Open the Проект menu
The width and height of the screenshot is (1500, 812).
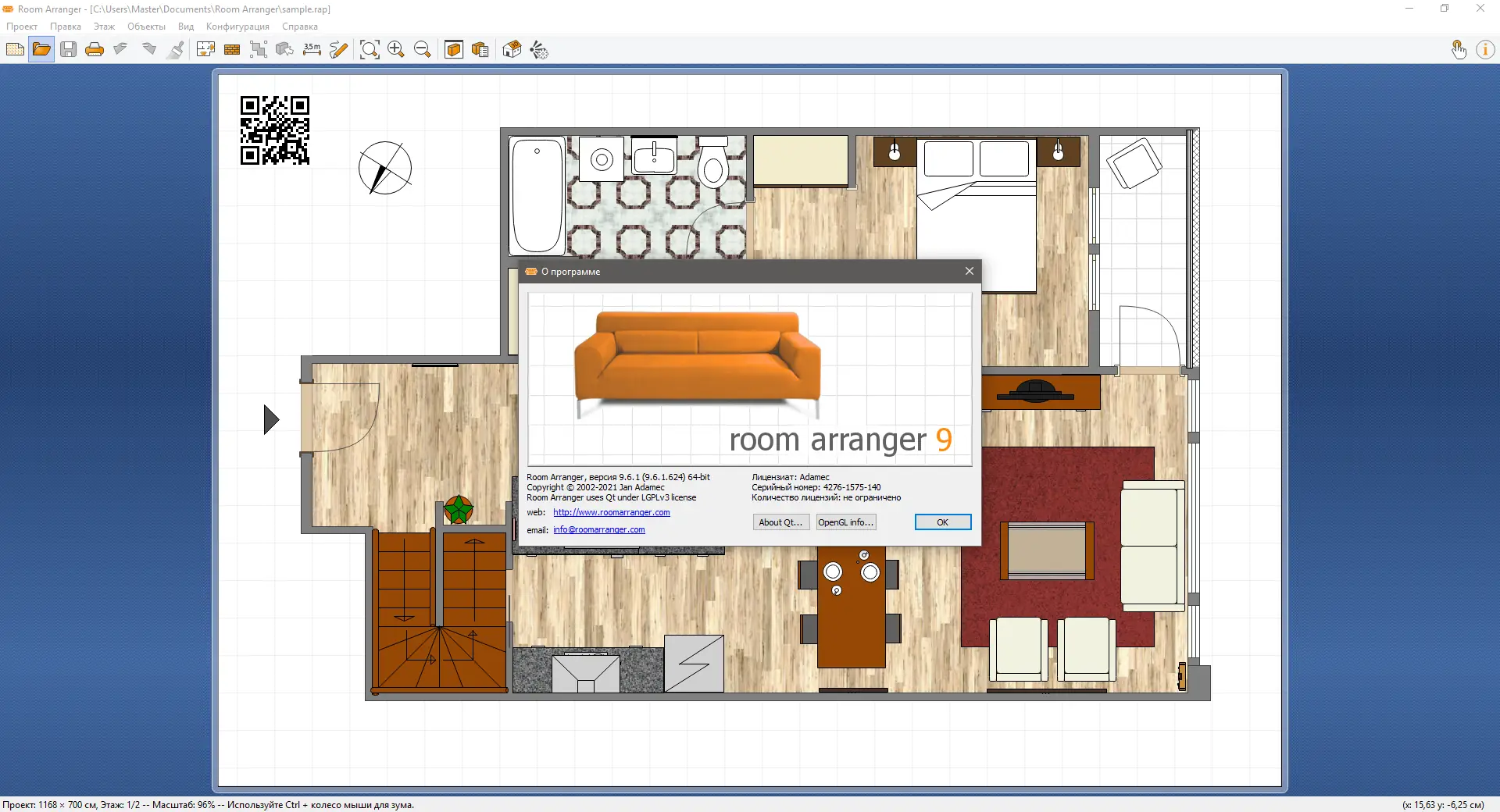point(22,27)
